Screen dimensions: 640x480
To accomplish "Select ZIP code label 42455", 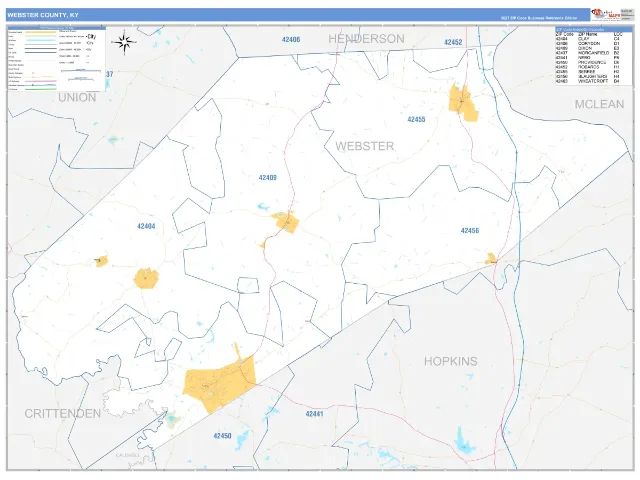I will tap(416, 119).
